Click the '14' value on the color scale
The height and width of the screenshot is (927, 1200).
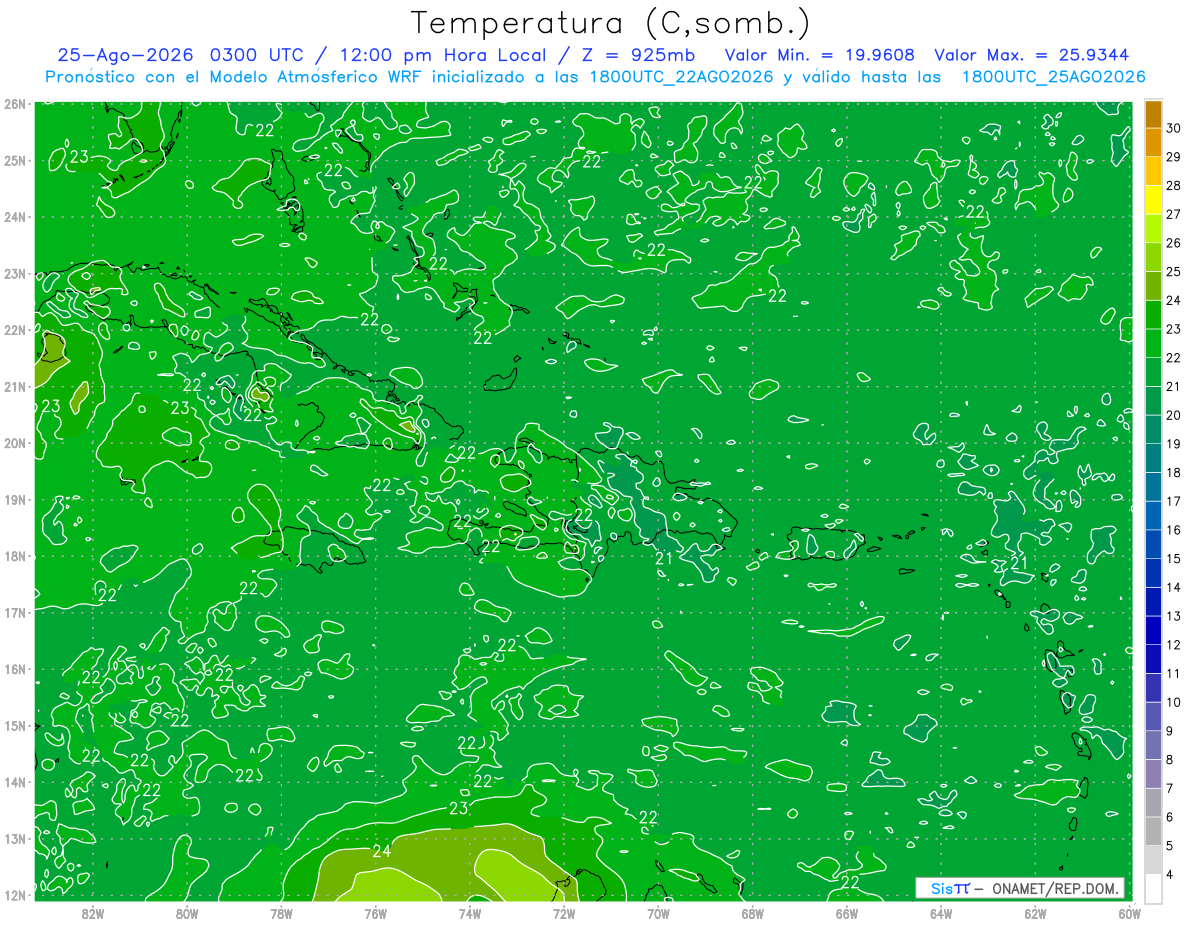[1174, 587]
